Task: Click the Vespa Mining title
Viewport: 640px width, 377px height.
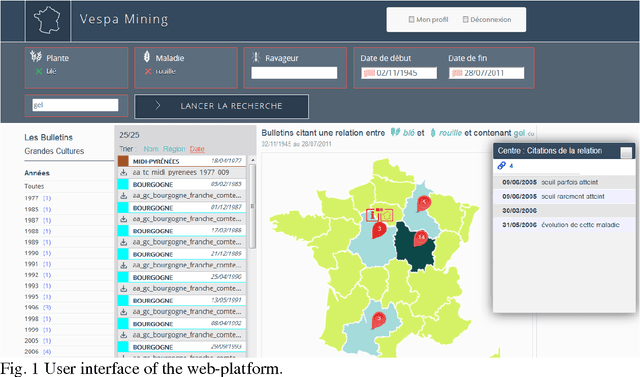Action: click(x=124, y=19)
